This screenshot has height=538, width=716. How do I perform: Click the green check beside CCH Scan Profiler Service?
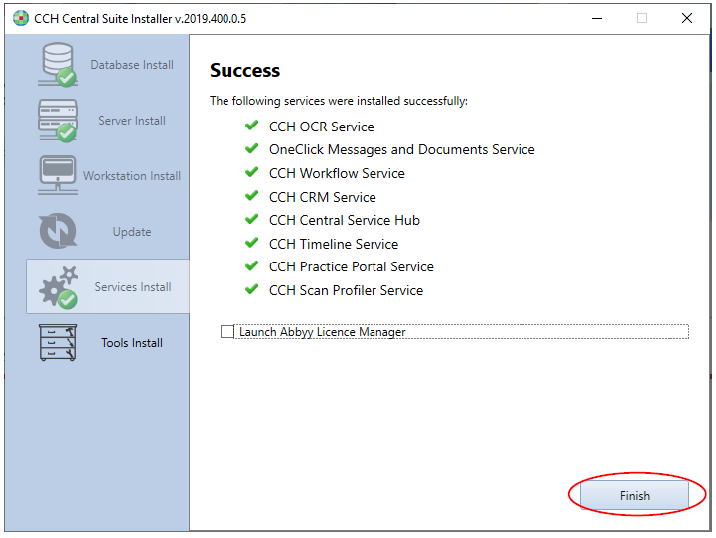tap(251, 289)
